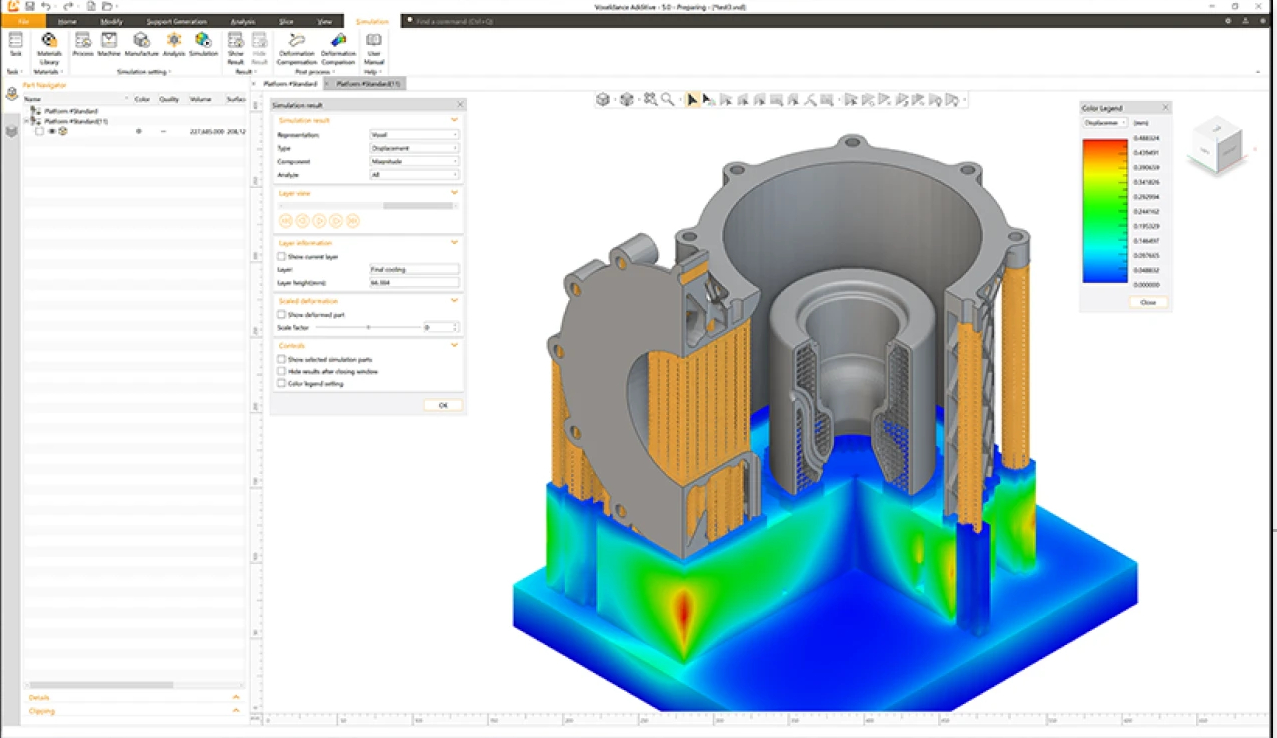
Task: Open the Deformation Comparison tool
Action: point(338,47)
